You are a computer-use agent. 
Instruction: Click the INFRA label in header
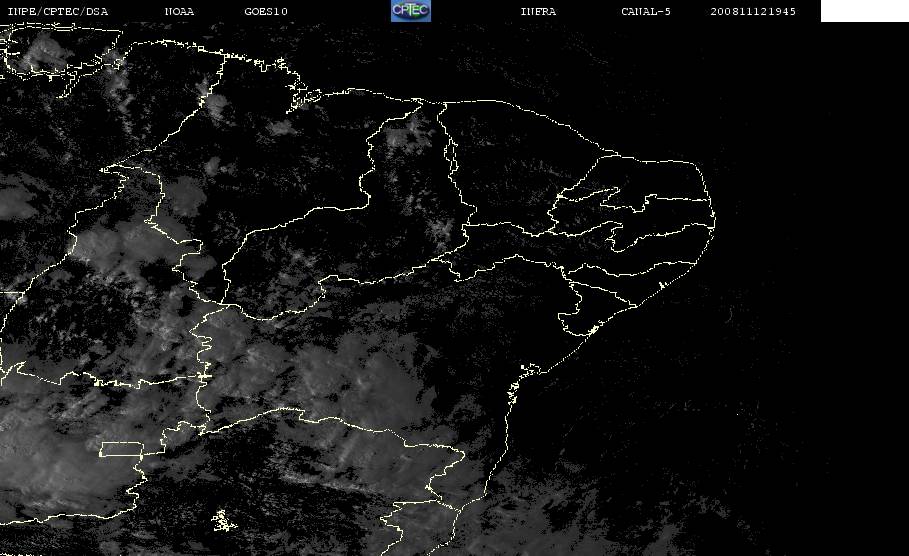pyautogui.click(x=538, y=11)
